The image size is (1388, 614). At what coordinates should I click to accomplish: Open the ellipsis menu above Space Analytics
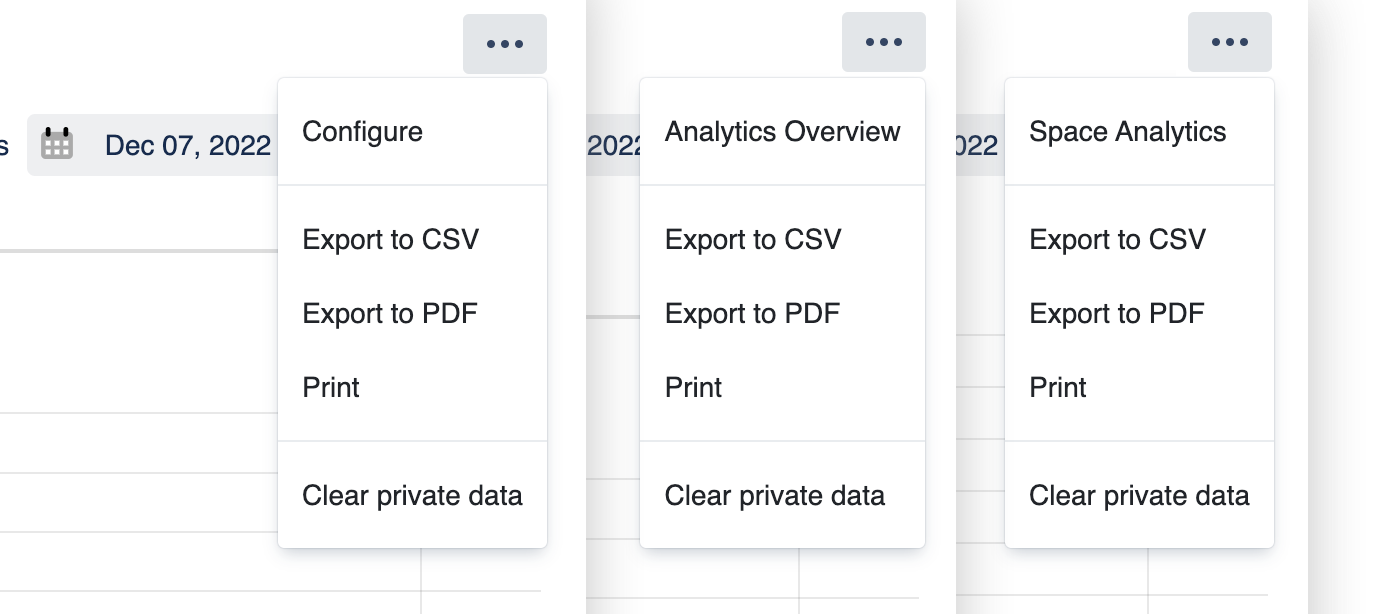point(1229,42)
